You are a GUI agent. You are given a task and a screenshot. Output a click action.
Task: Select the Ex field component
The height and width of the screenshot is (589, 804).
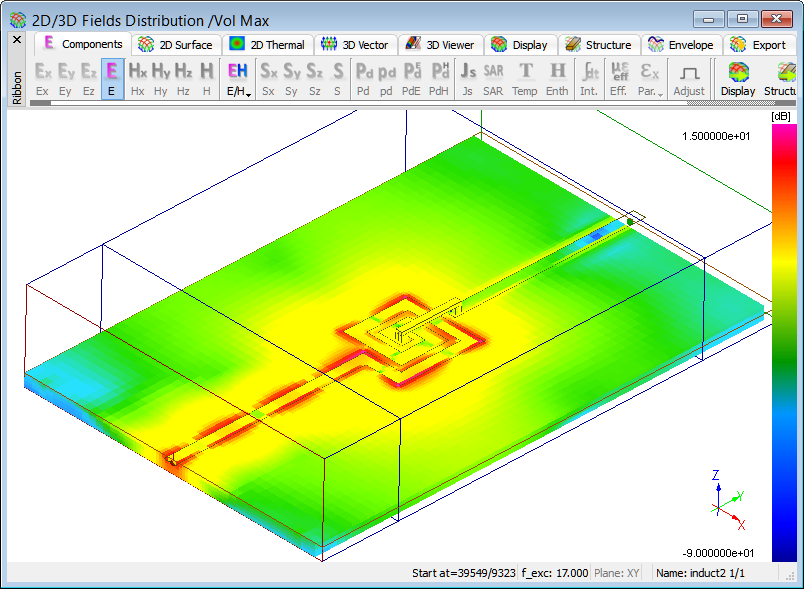coord(42,78)
